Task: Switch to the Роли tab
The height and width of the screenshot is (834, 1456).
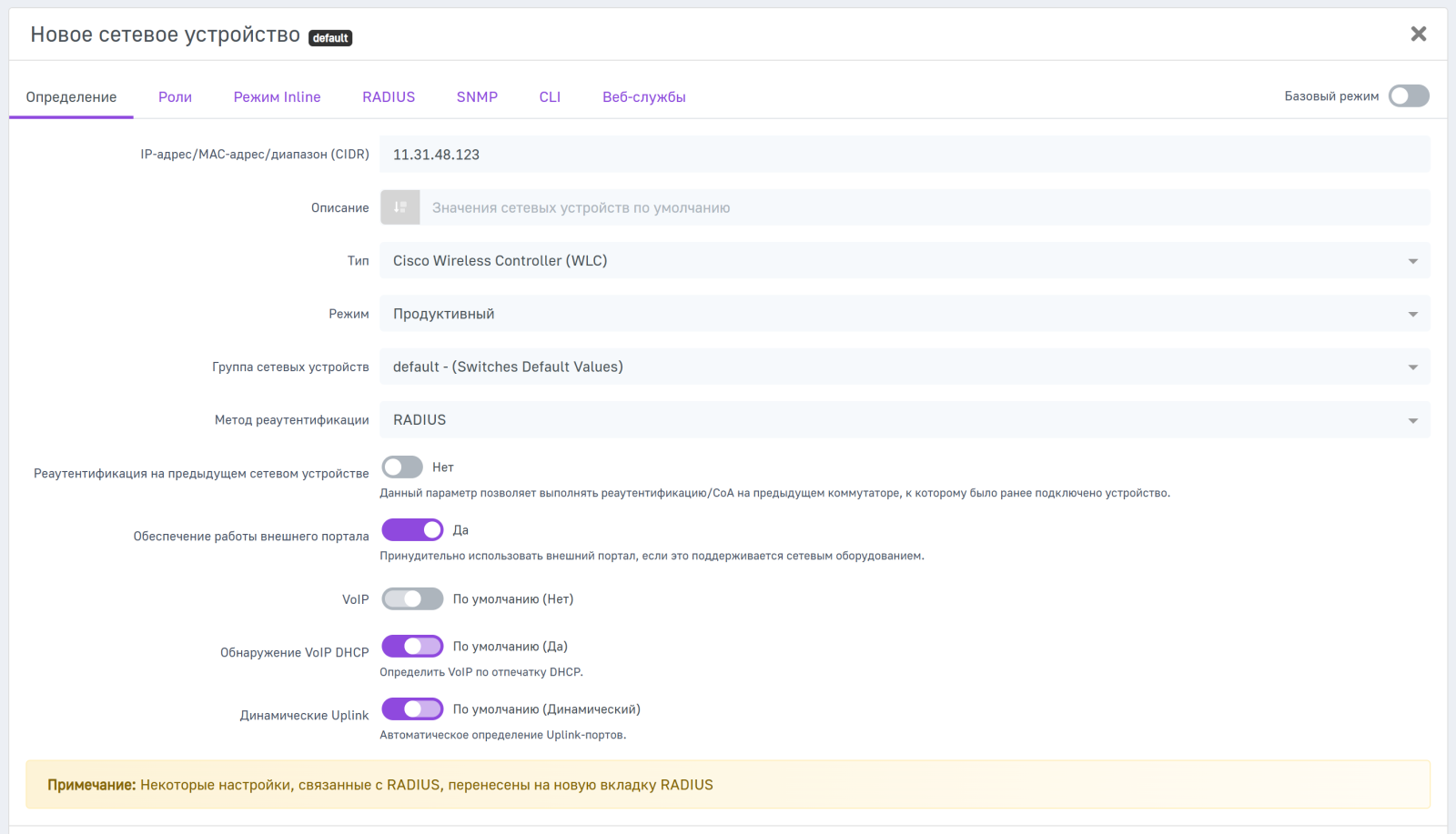Action: click(x=175, y=97)
